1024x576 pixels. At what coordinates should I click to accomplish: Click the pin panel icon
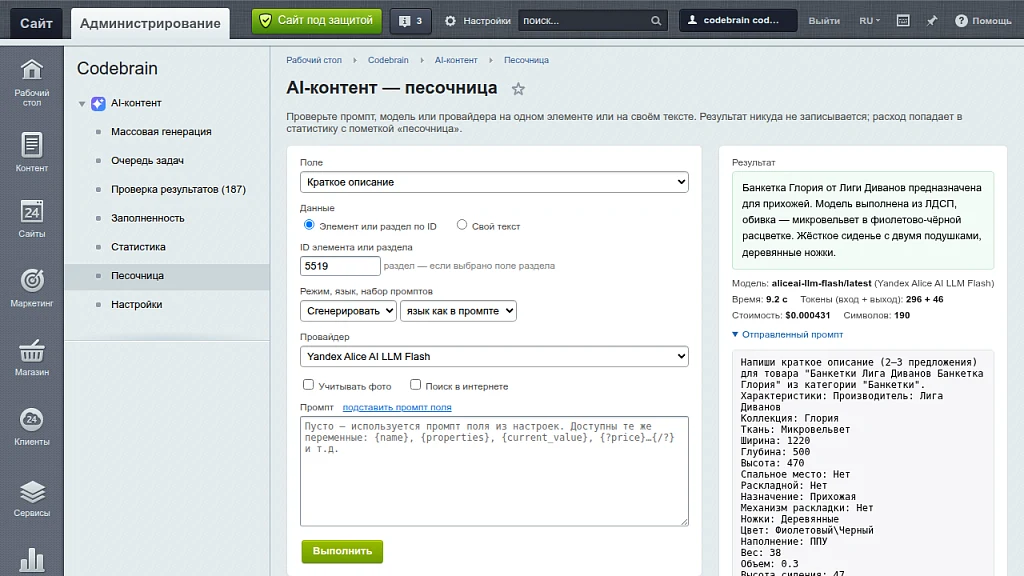[932, 21]
